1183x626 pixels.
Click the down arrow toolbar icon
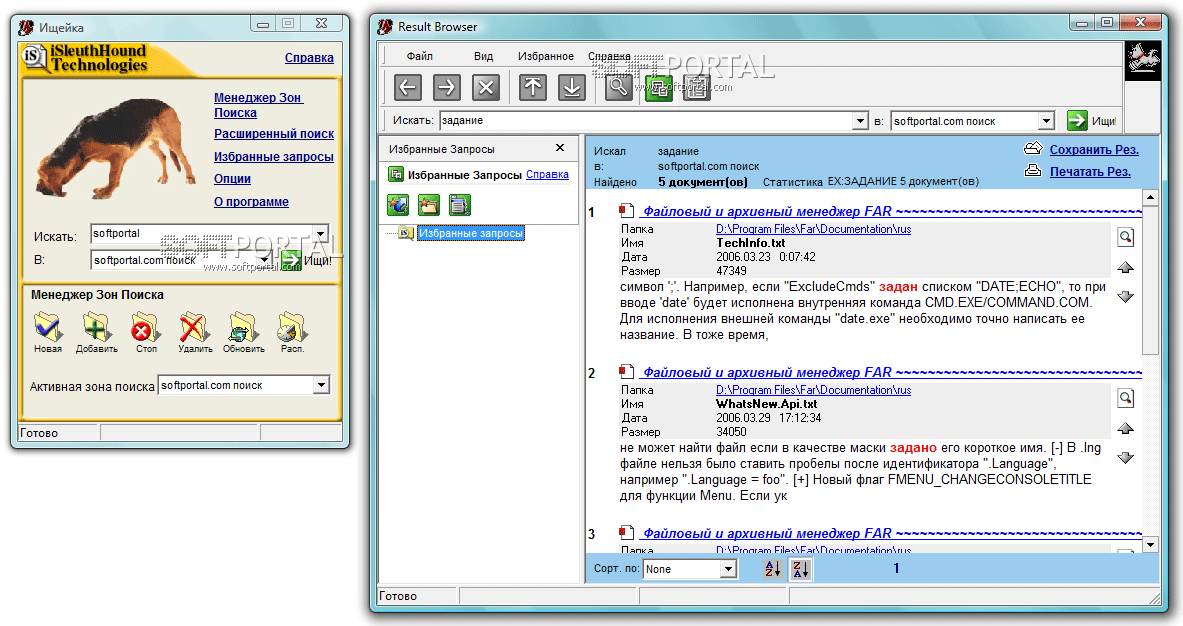[x=572, y=87]
